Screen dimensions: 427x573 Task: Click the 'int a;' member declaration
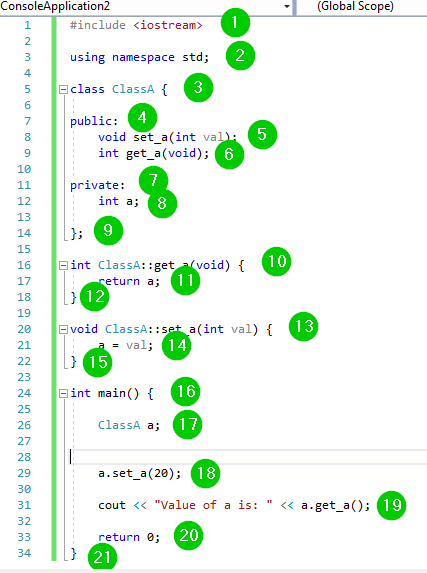[118, 201]
